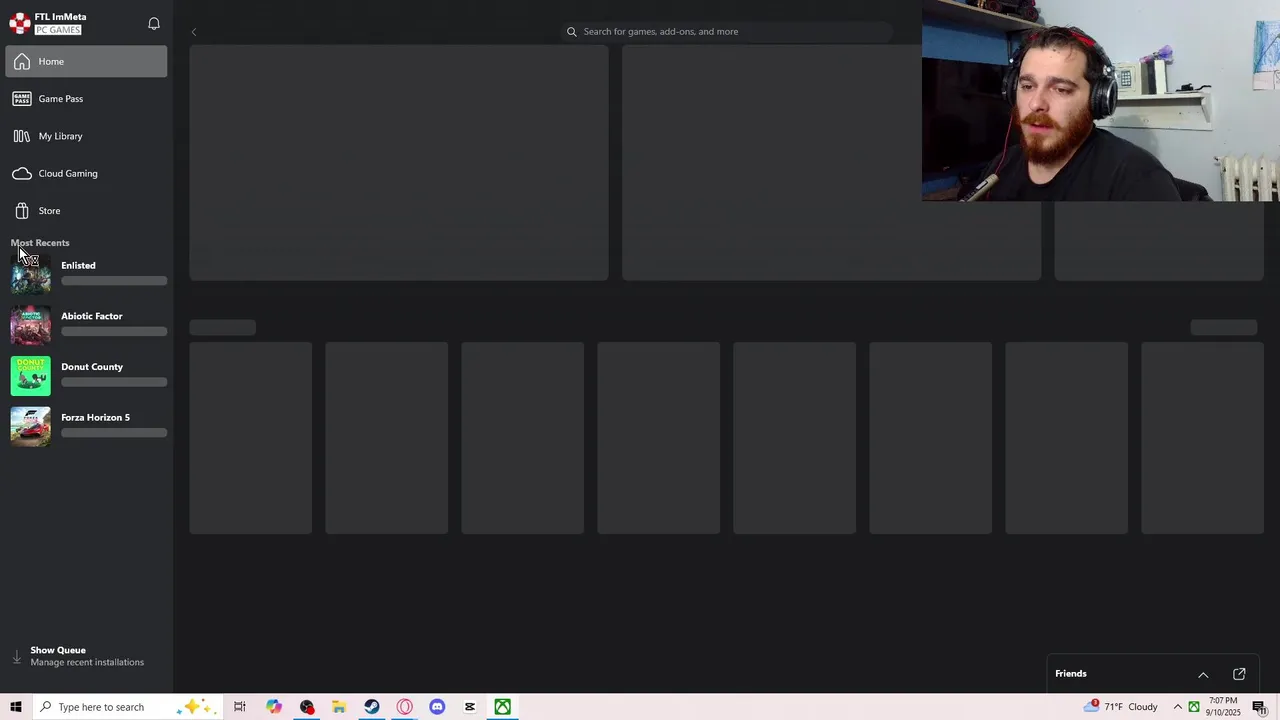Click the Xbox app taskbar icon
The image size is (1280, 720).
(x=503, y=707)
